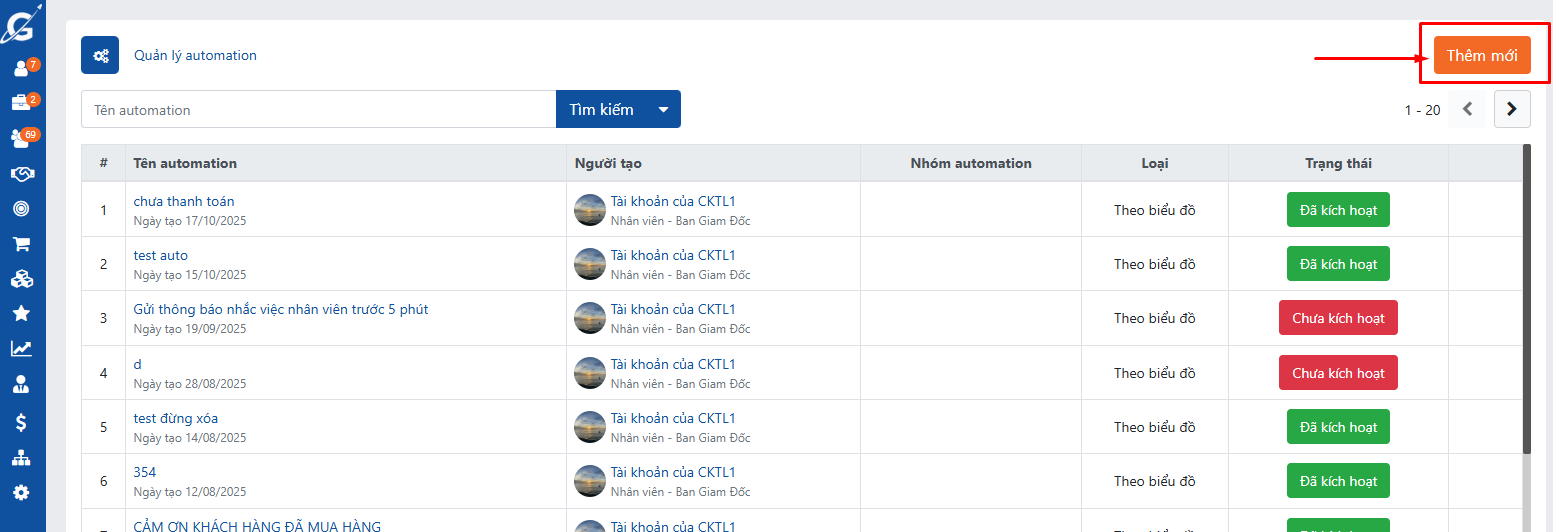Viewport: 1553px width, 532px height.
Task: Click the previous page arrow button
Action: click(1467, 110)
